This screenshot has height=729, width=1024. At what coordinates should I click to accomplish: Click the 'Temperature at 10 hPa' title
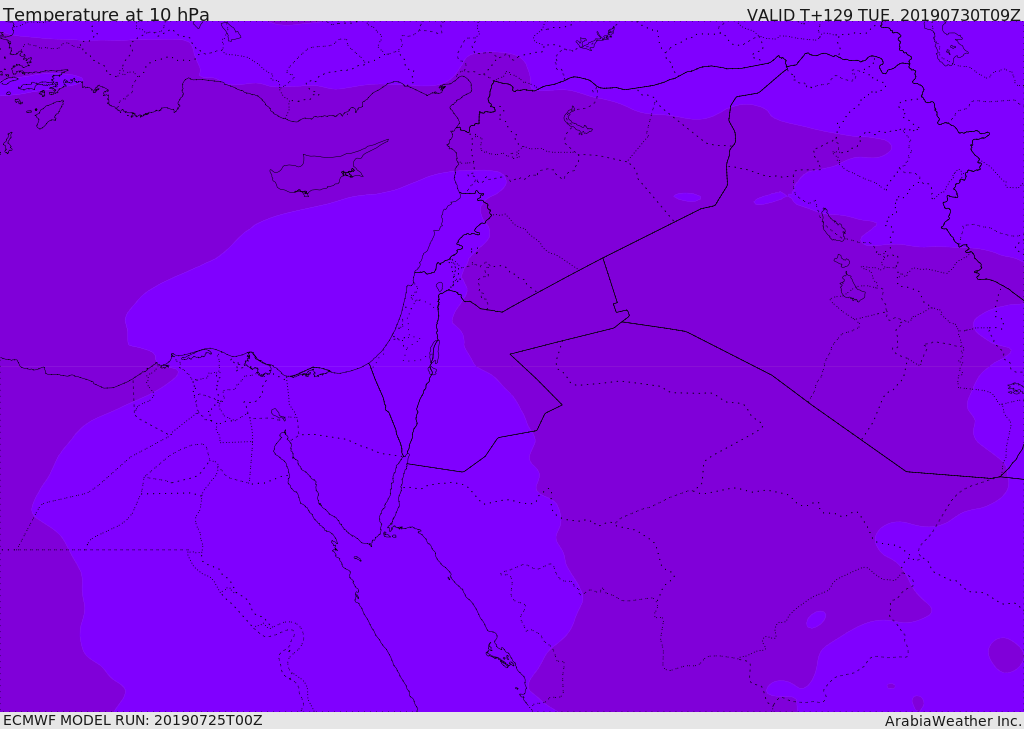coord(106,14)
